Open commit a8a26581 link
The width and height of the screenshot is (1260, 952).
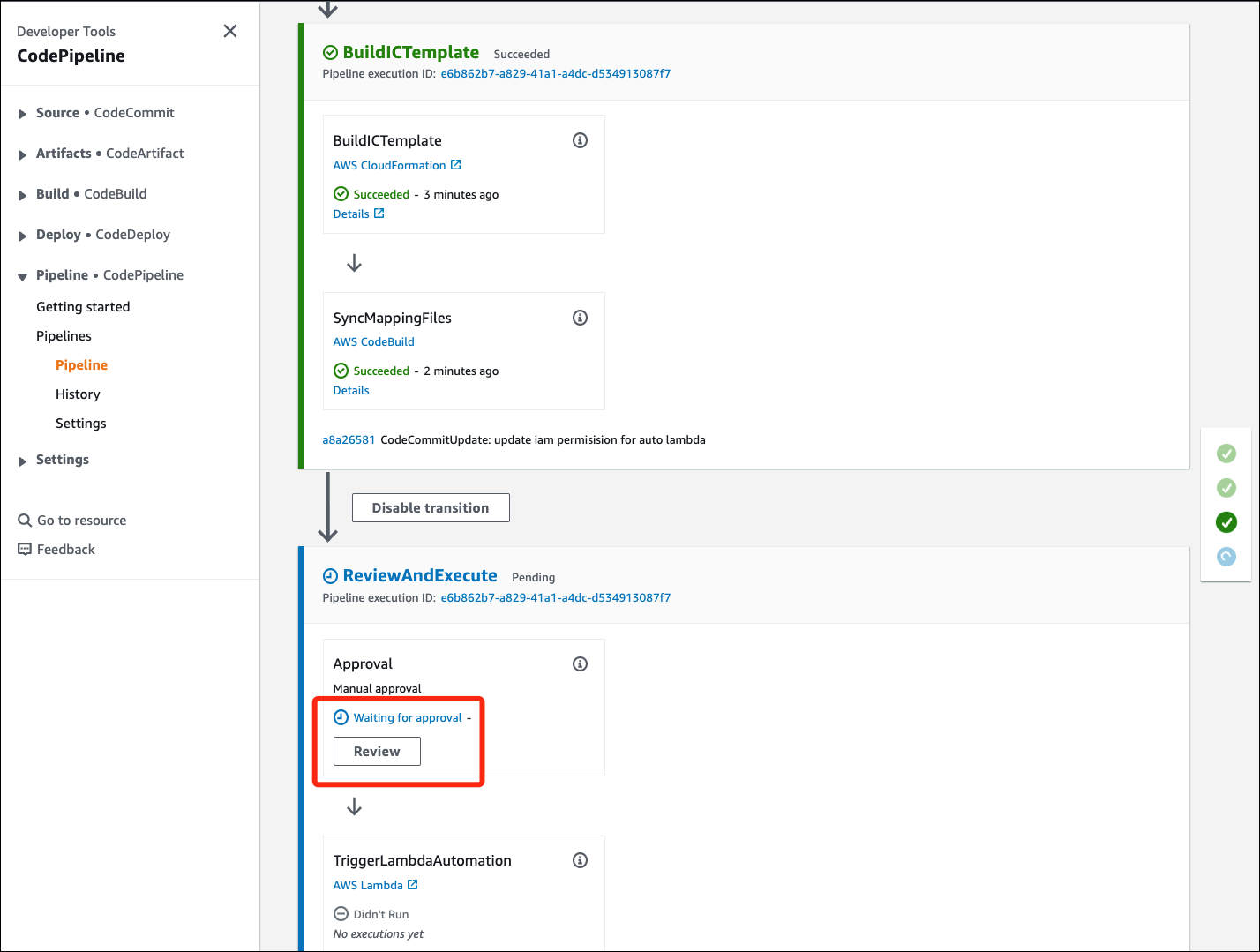tap(349, 440)
